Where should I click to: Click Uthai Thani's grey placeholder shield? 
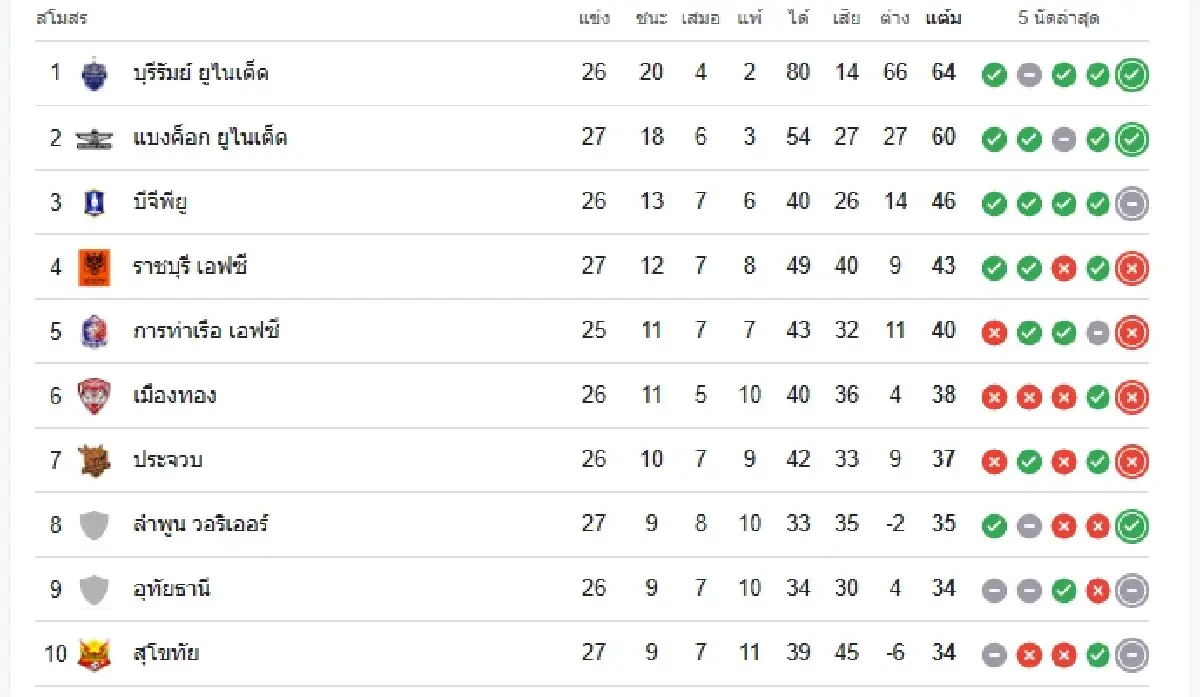click(94, 589)
